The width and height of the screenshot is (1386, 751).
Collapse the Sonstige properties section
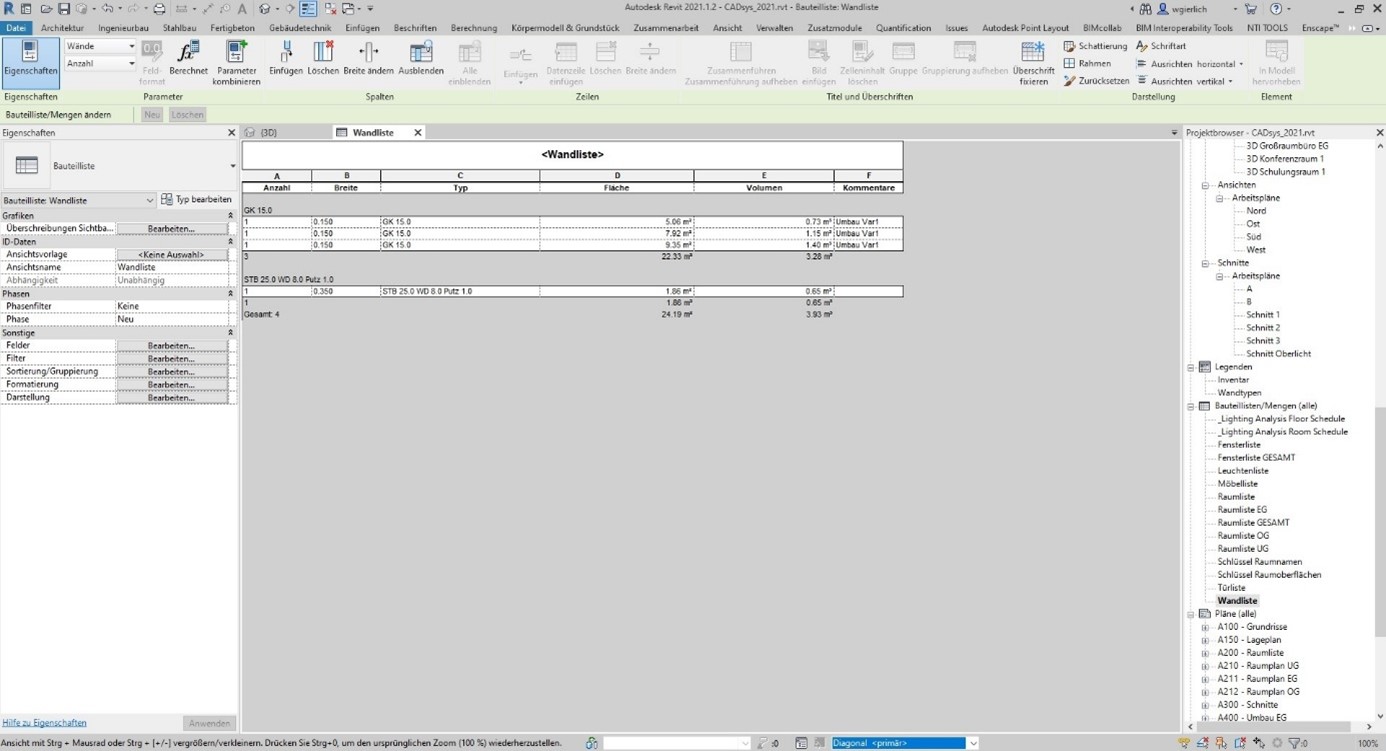230,333
